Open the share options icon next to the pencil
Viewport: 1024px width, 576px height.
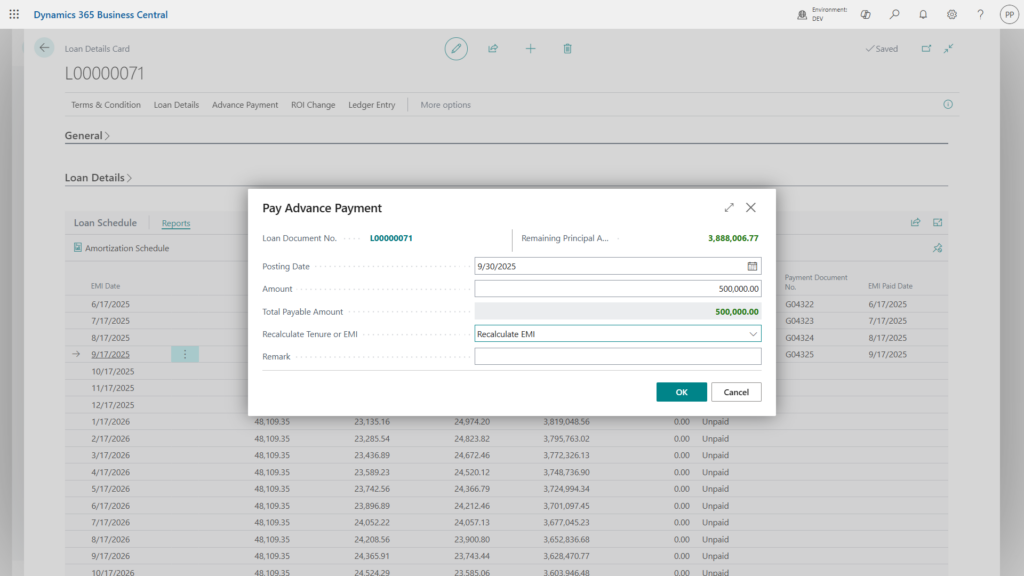pyautogui.click(x=493, y=48)
